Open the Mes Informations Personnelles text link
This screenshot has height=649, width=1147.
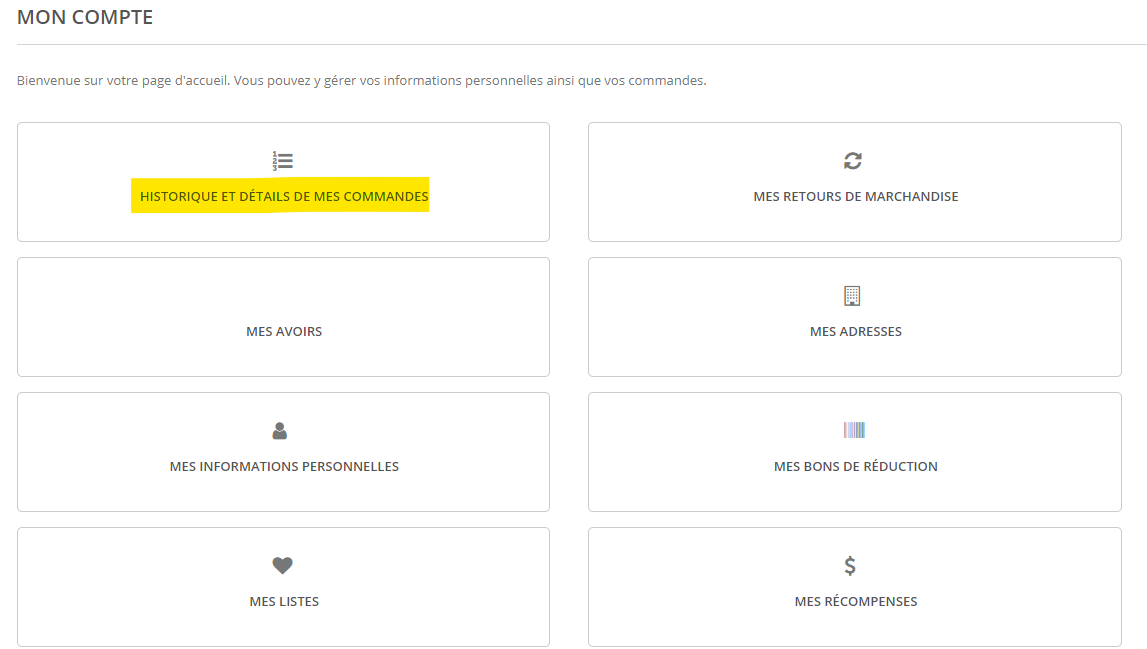284,467
